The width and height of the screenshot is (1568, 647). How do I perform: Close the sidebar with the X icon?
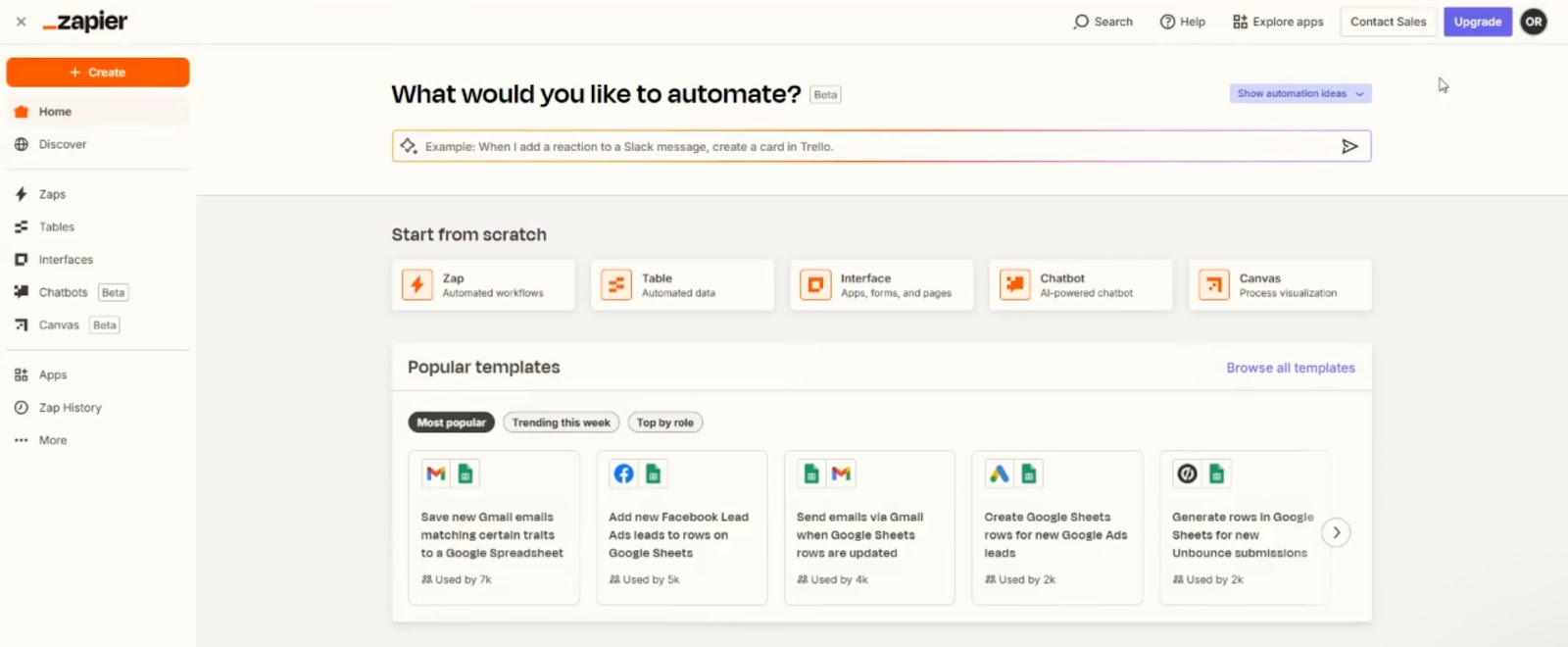tap(21, 22)
